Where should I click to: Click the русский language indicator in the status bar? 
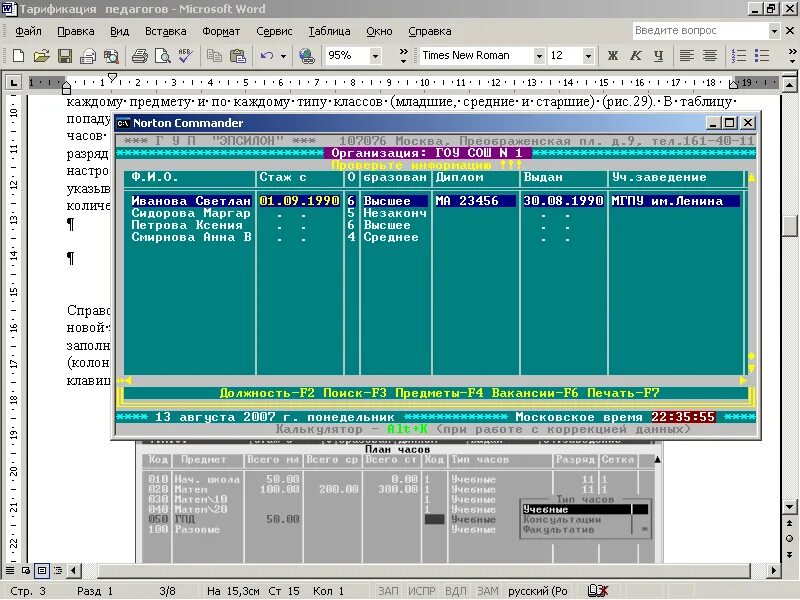pos(538,591)
